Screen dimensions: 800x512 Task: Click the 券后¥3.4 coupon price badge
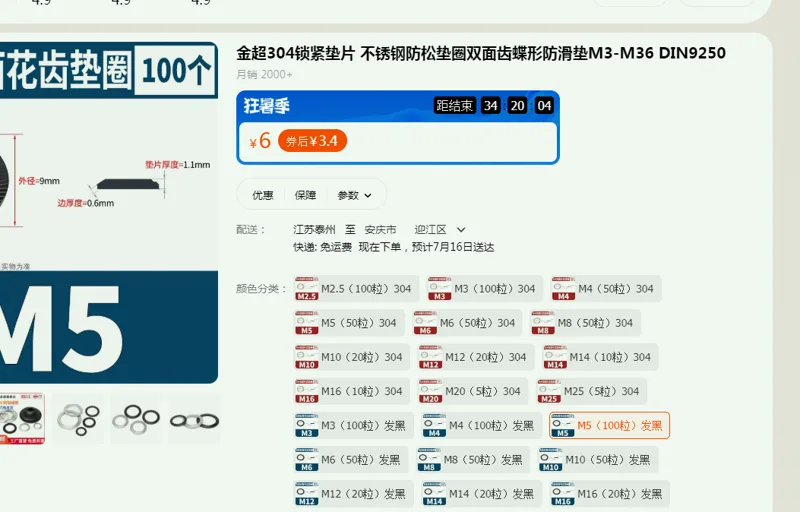pos(312,141)
